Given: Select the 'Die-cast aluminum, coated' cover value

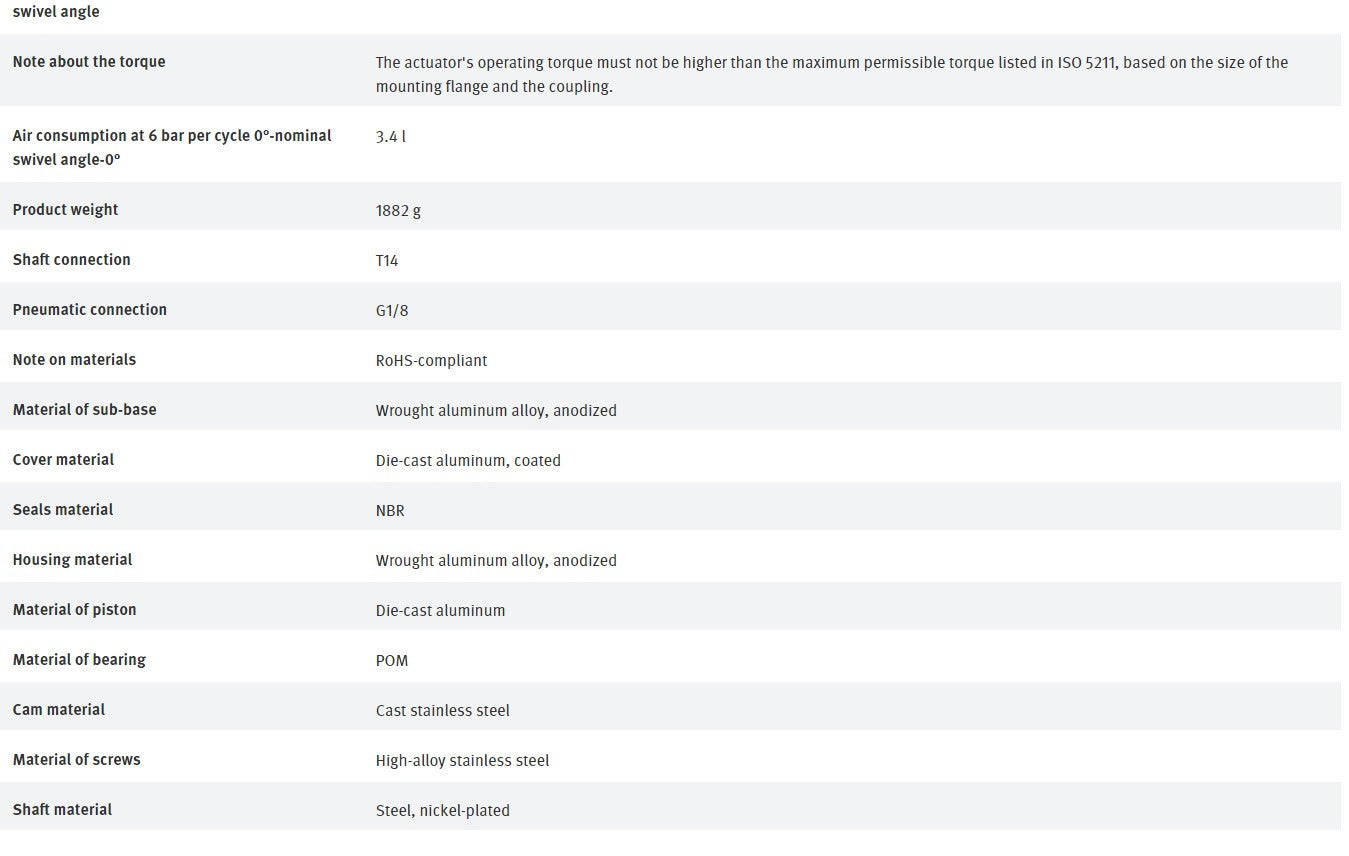Looking at the screenshot, I should tap(468, 461).
